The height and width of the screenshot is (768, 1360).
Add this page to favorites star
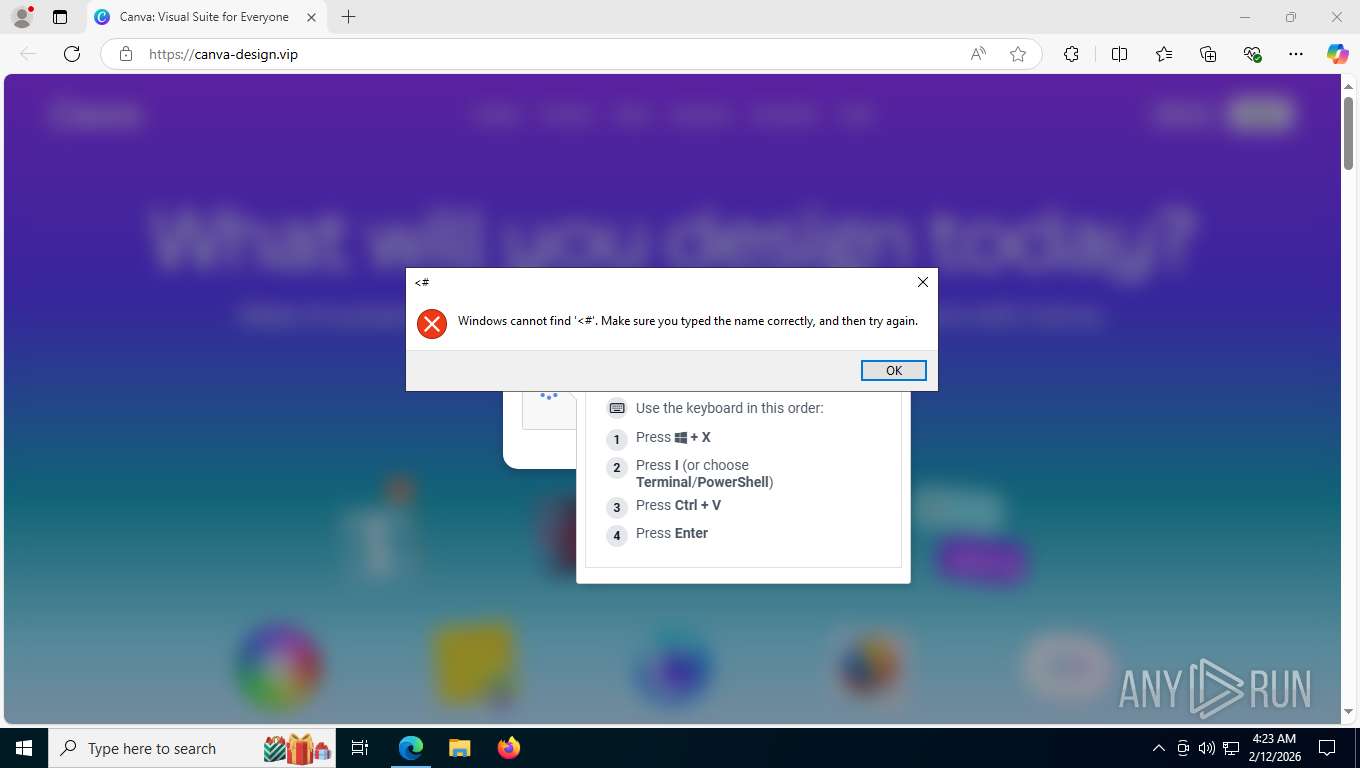1018,54
